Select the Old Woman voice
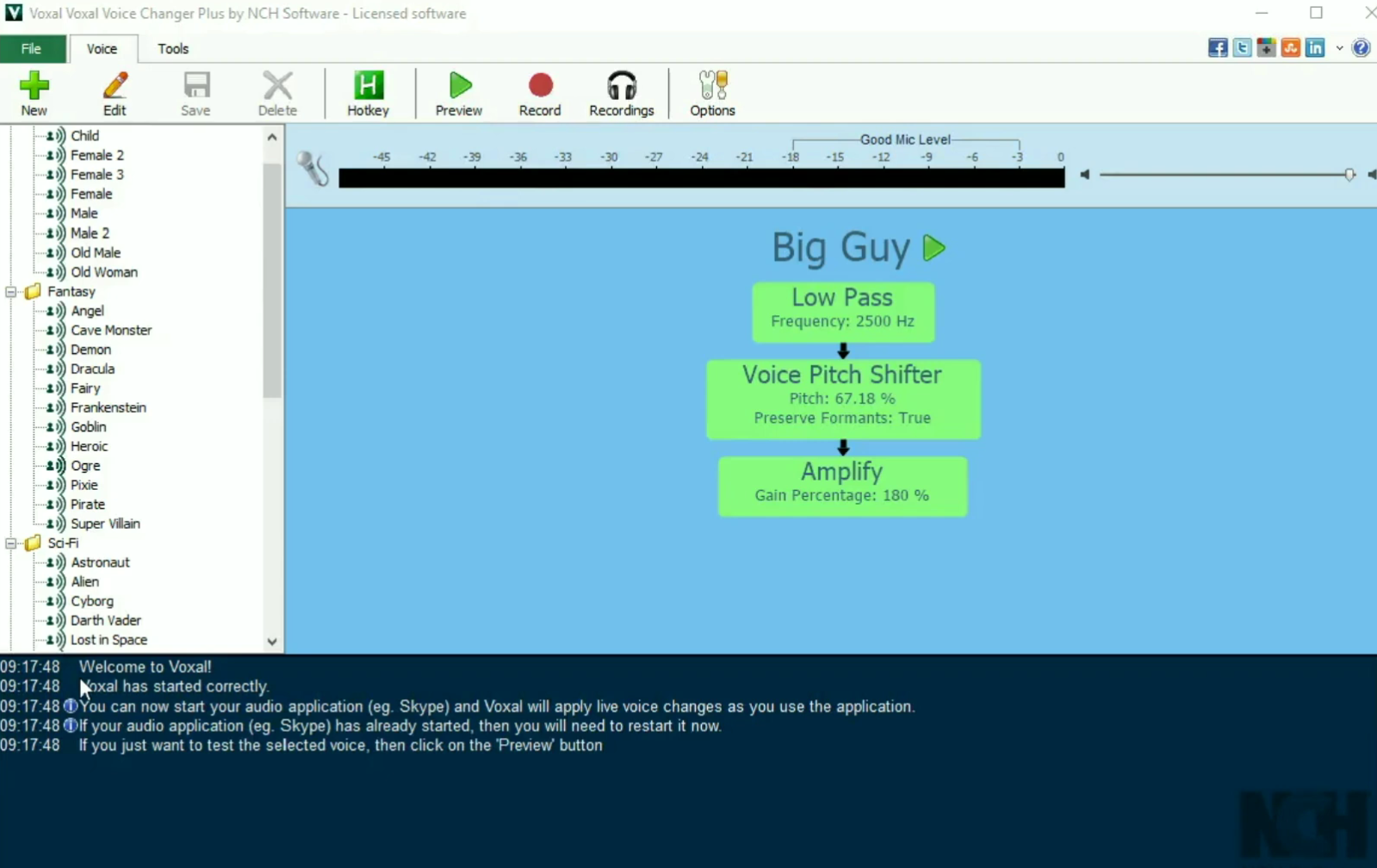This screenshot has width=1377, height=868. click(x=104, y=272)
